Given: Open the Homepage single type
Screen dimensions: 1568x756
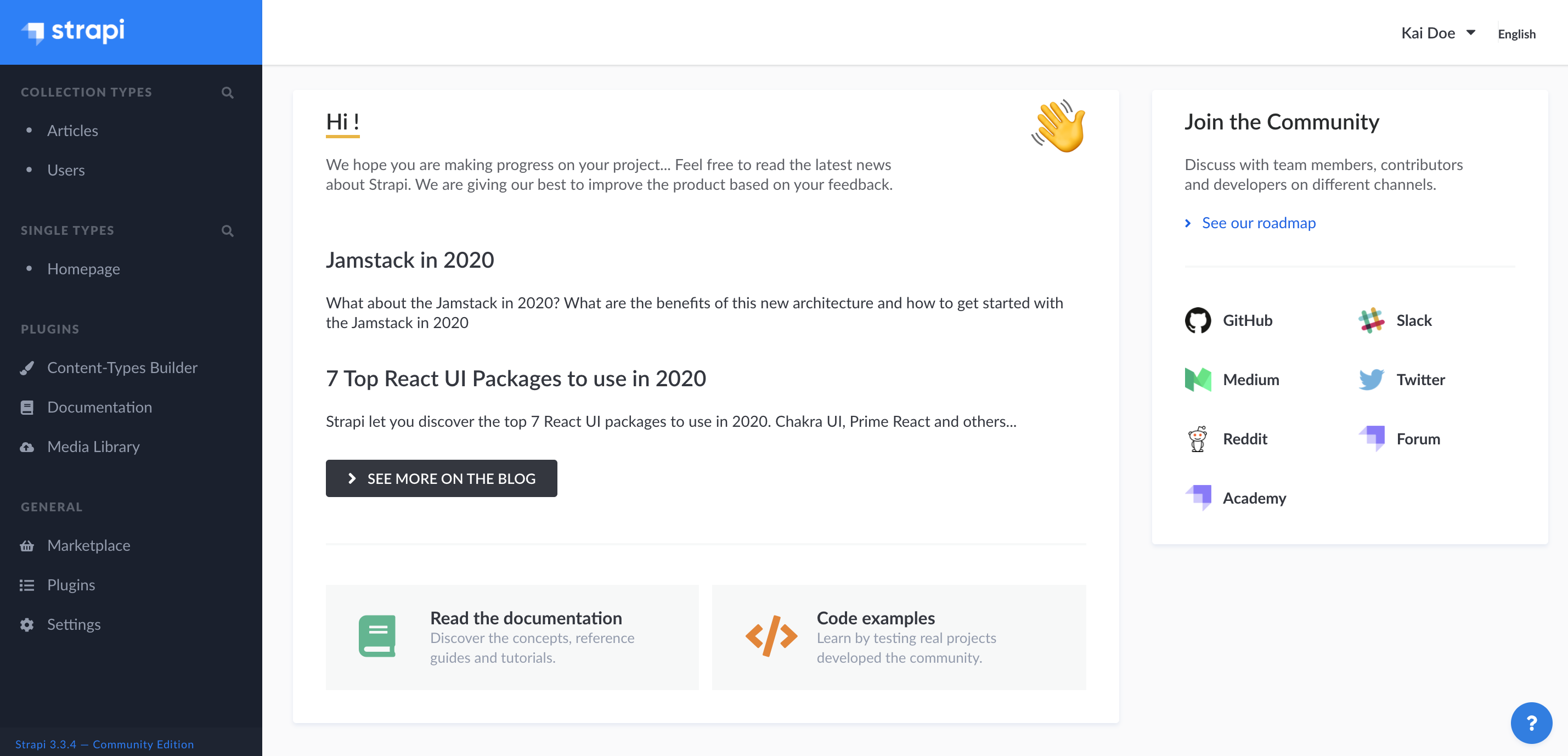Looking at the screenshot, I should [84, 268].
